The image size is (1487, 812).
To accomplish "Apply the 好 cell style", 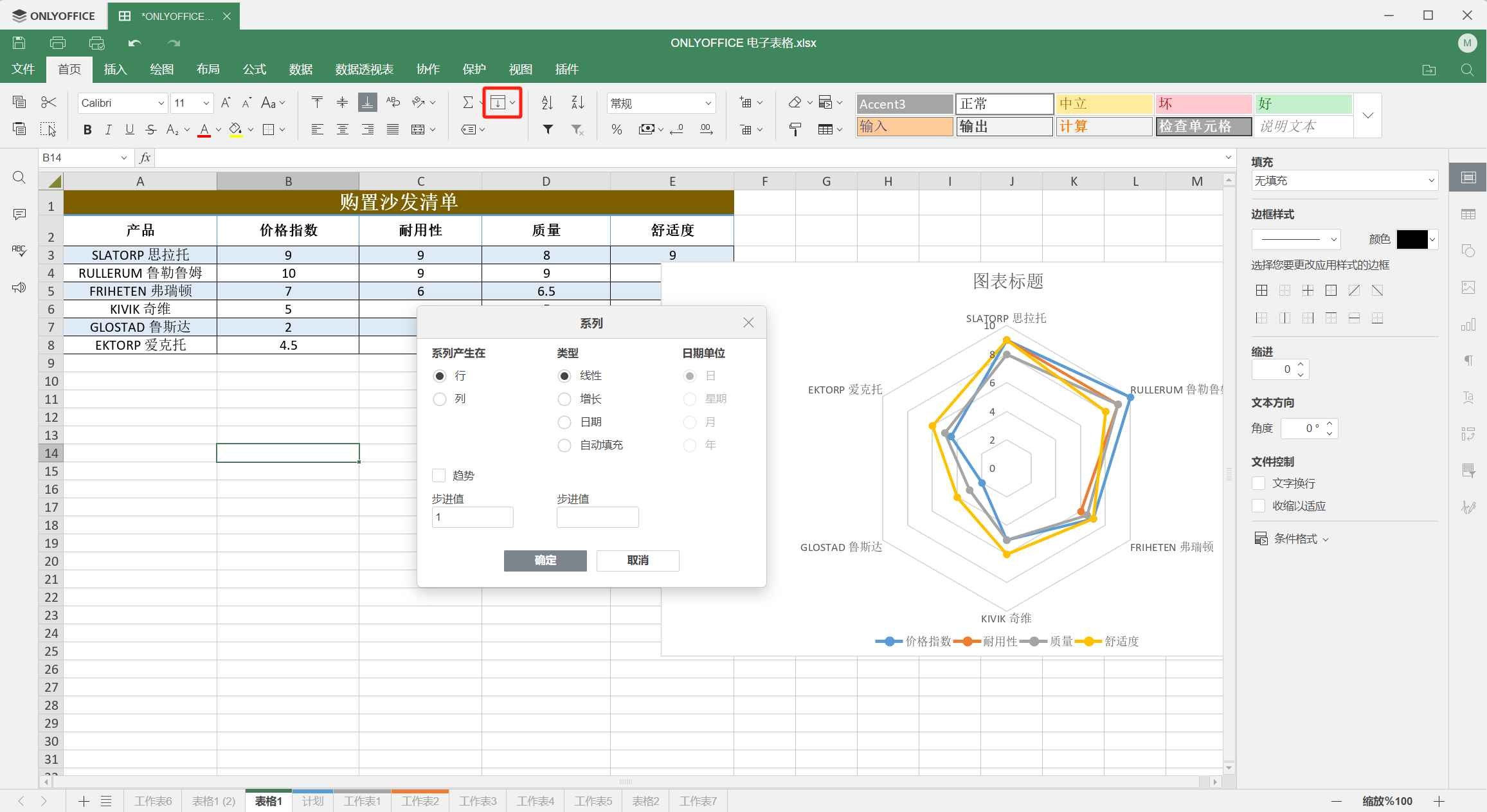I will 1303,104.
